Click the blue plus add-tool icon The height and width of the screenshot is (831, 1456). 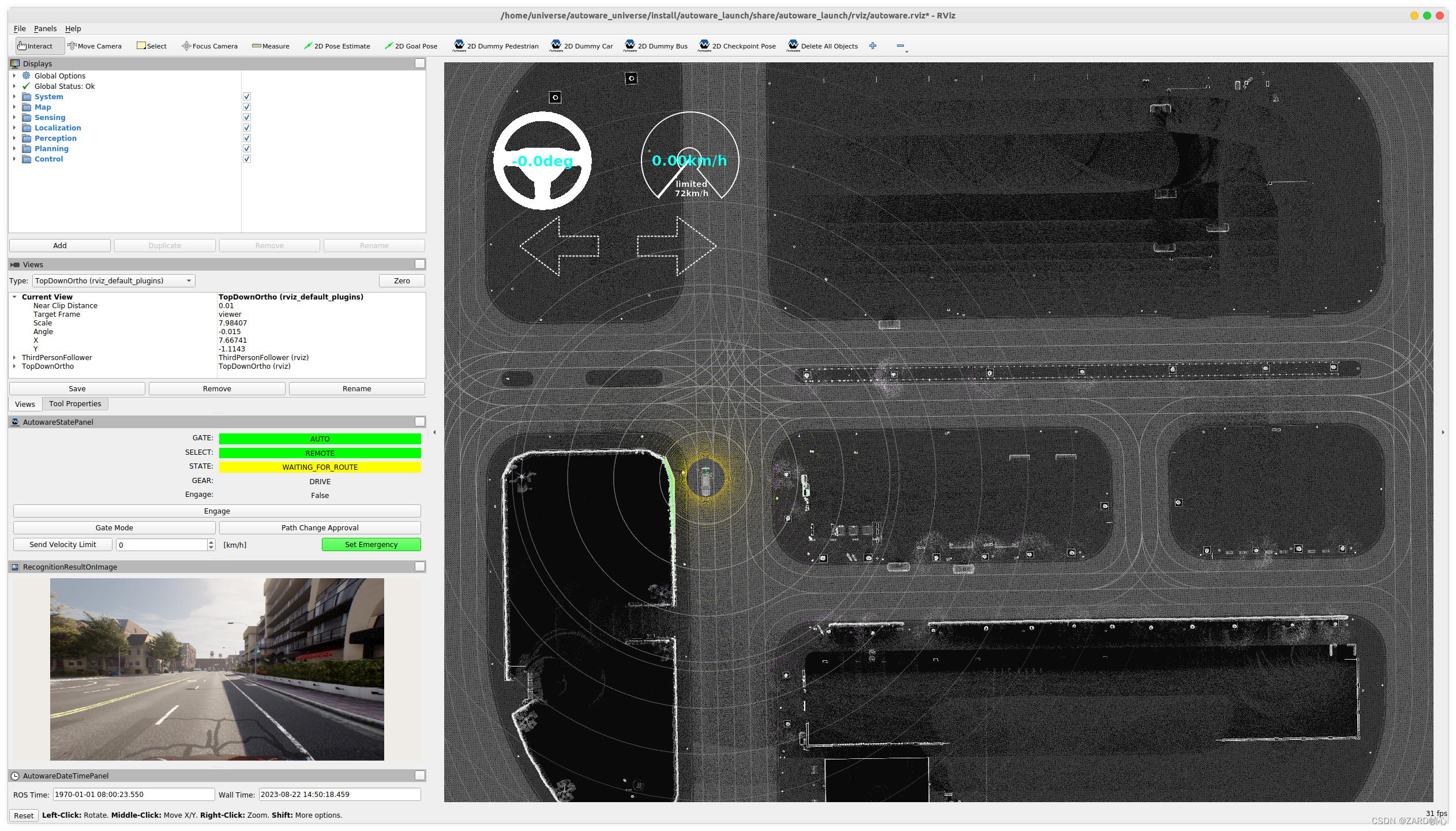[873, 46]
